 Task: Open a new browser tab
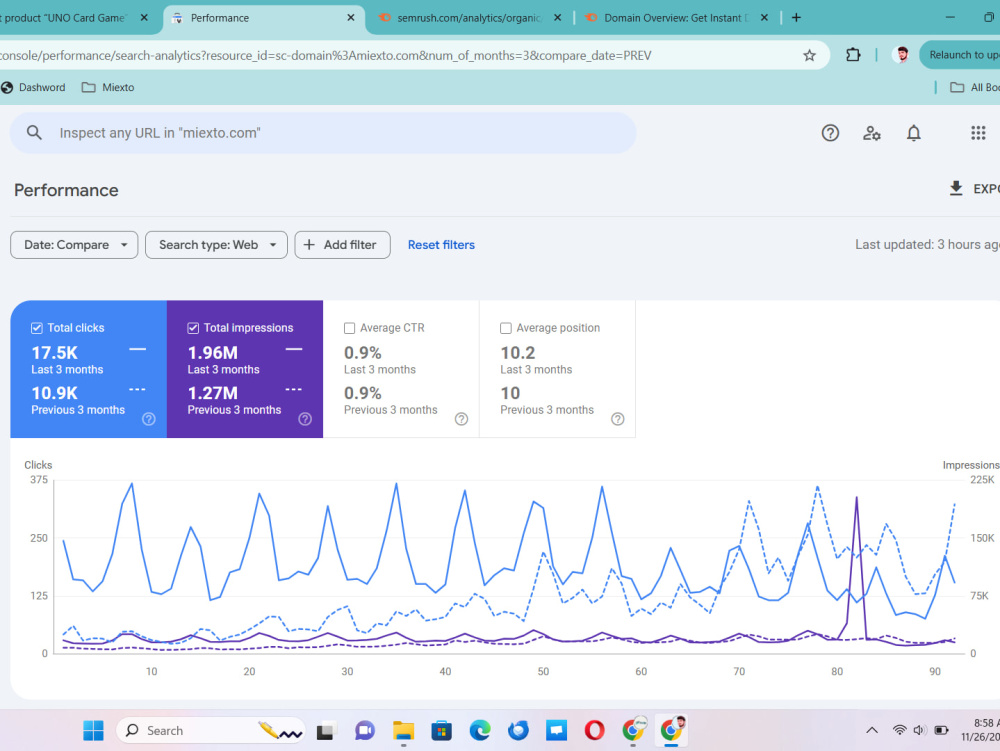point(796,18)
